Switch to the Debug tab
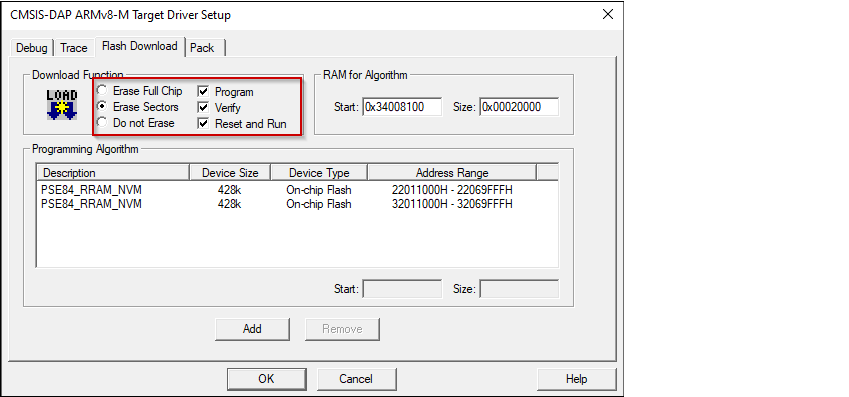 31,48
